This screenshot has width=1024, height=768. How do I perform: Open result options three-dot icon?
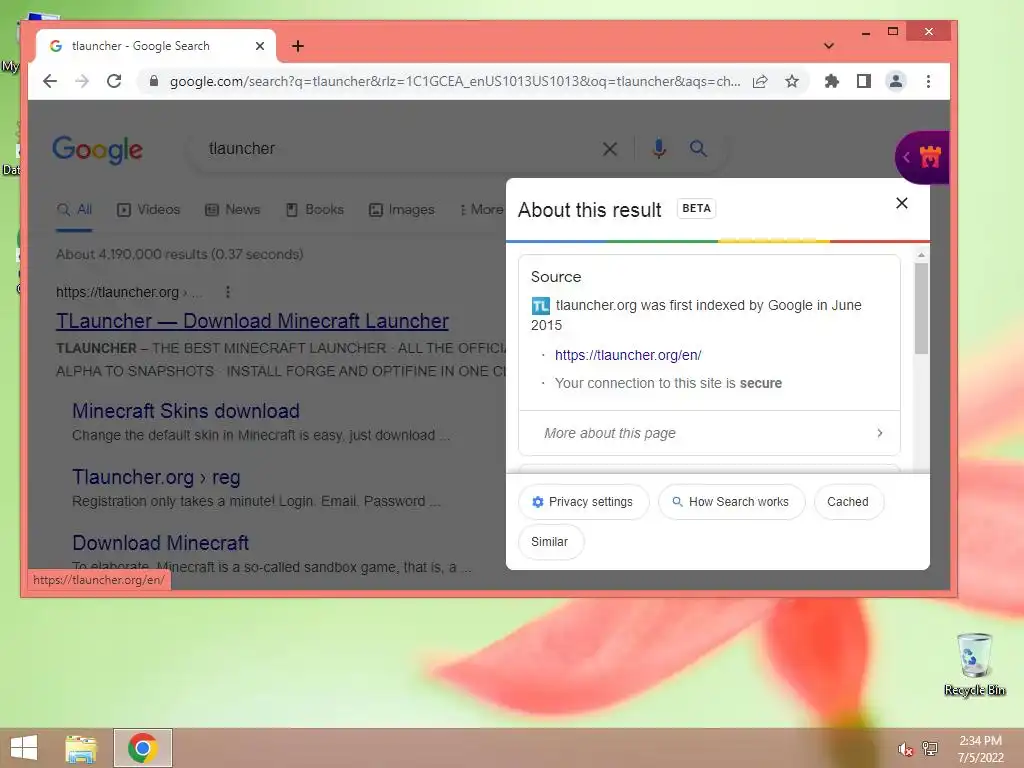click(x=228, y=292)
